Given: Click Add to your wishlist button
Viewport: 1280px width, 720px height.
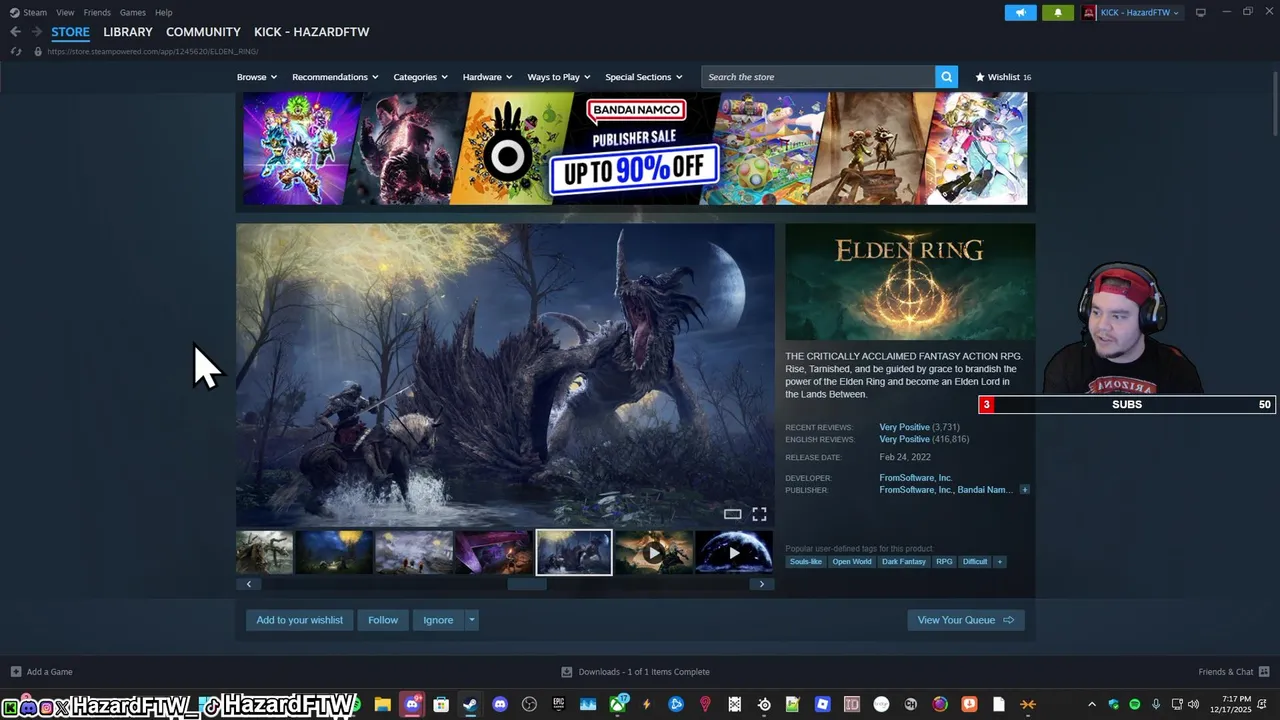Looking at the screenshot, I should point(299,620).
